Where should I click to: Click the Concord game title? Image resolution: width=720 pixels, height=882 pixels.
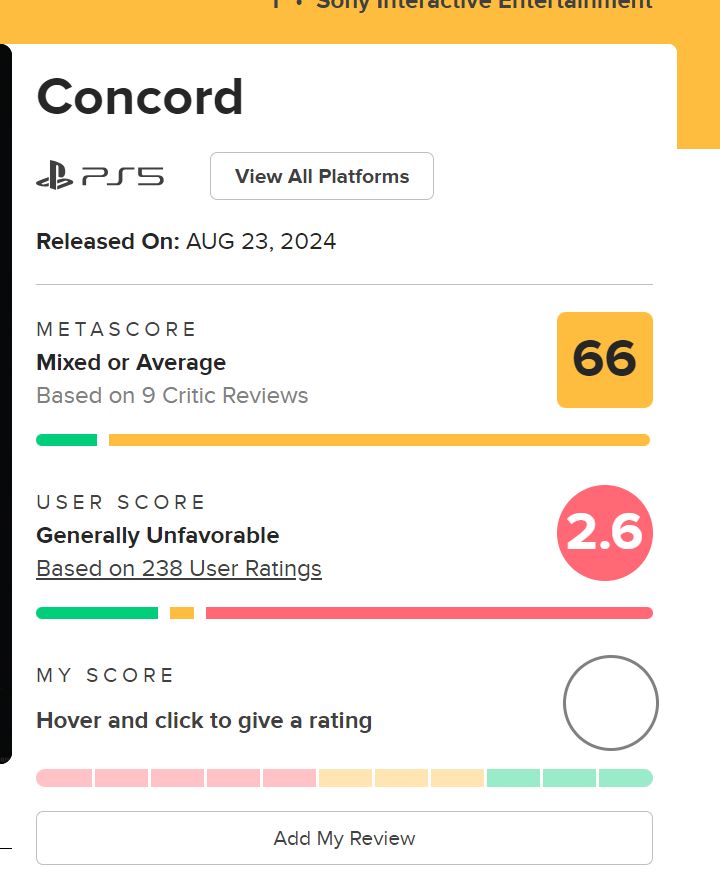pyautogui.click(x=140, y=97)
